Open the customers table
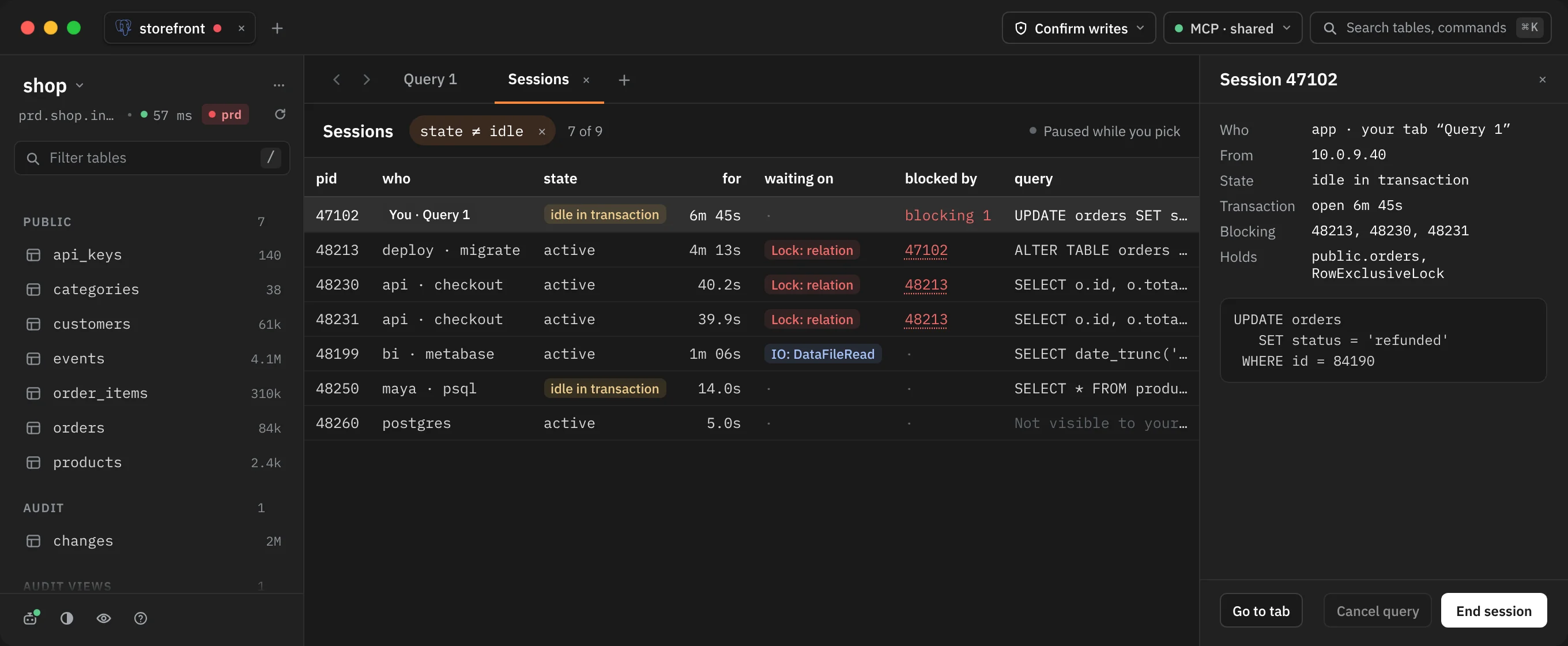Screen dimensions: 1568x646 click(152, 325)
